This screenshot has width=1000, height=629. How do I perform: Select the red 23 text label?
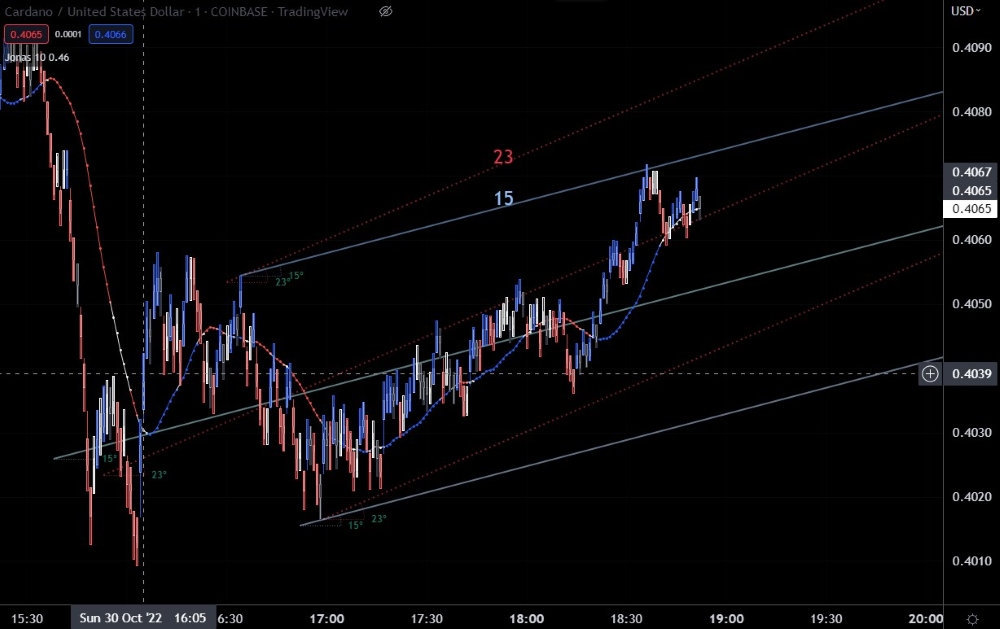(x=503, y=157)
